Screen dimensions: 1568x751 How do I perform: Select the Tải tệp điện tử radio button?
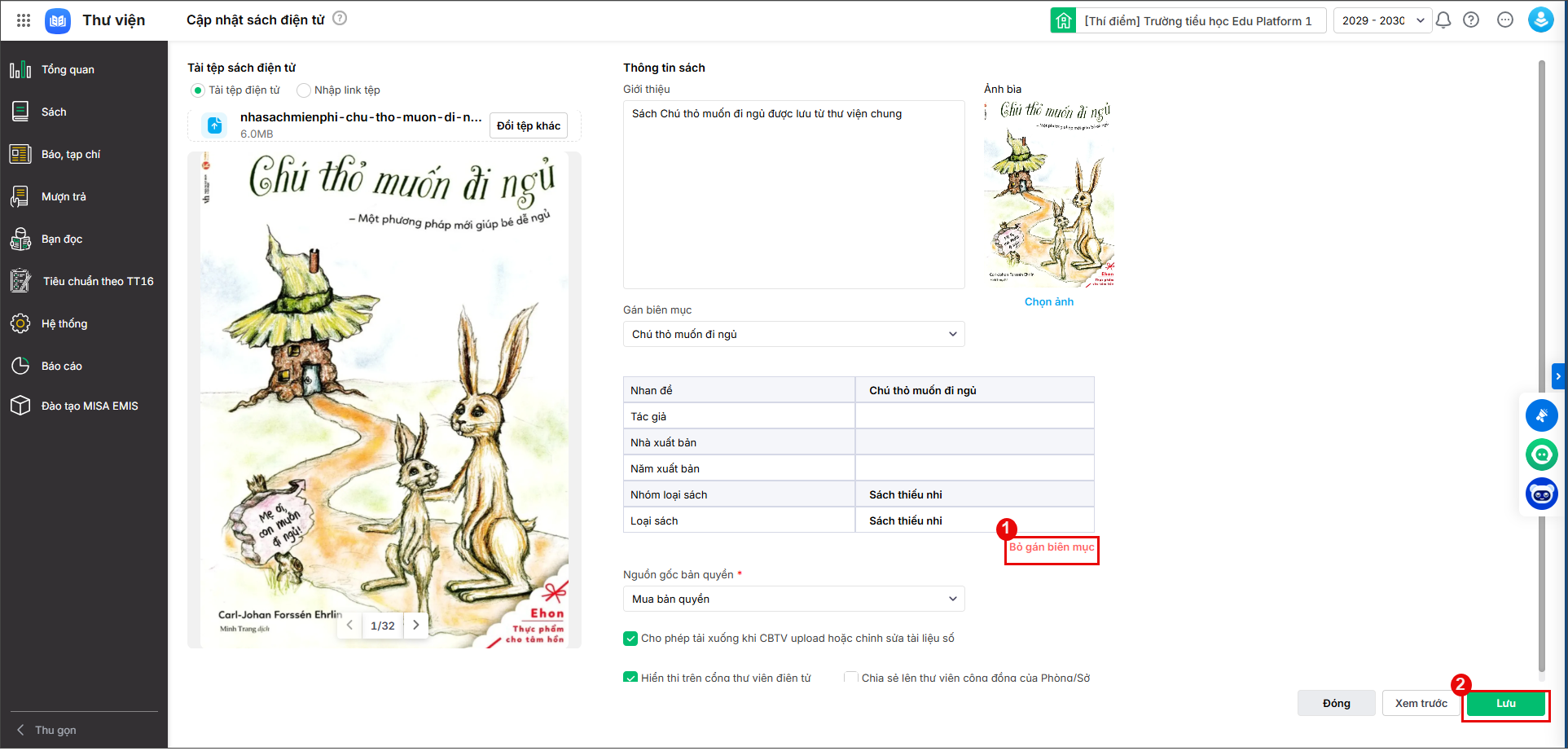point(197,90)
